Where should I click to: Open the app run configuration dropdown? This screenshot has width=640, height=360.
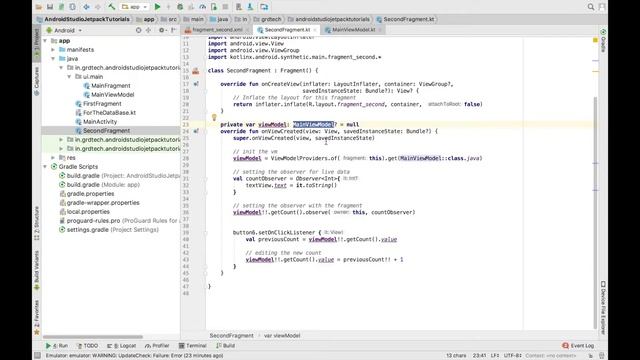click(x=134, y=7)
